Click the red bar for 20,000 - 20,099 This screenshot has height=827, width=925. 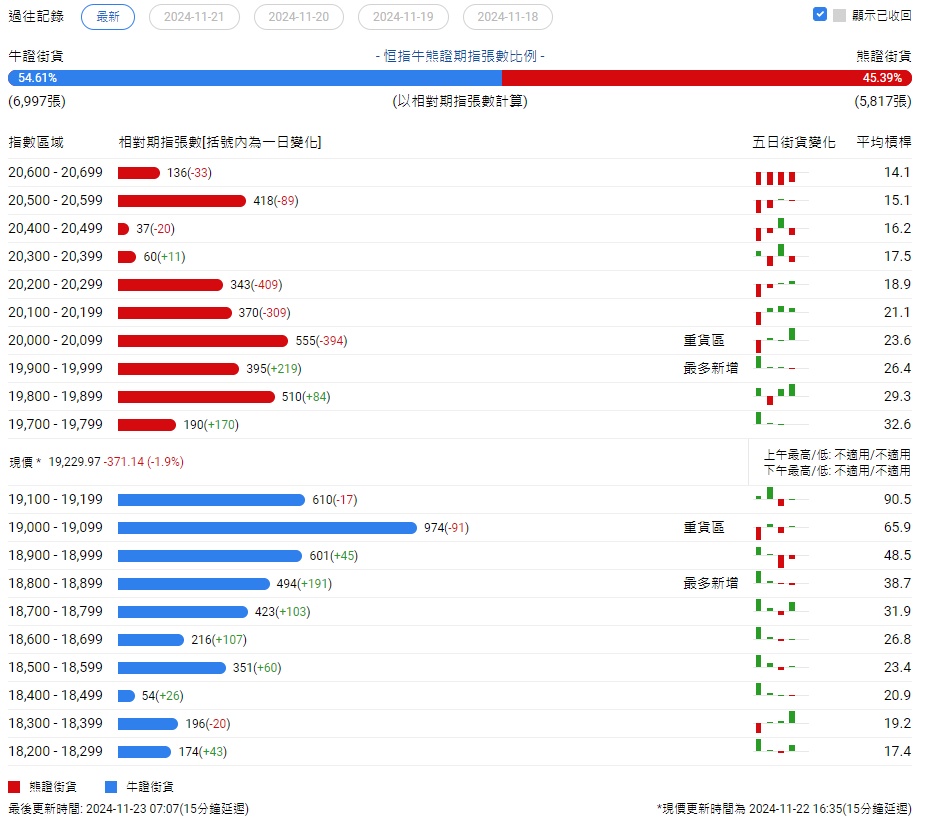(203, 341)
